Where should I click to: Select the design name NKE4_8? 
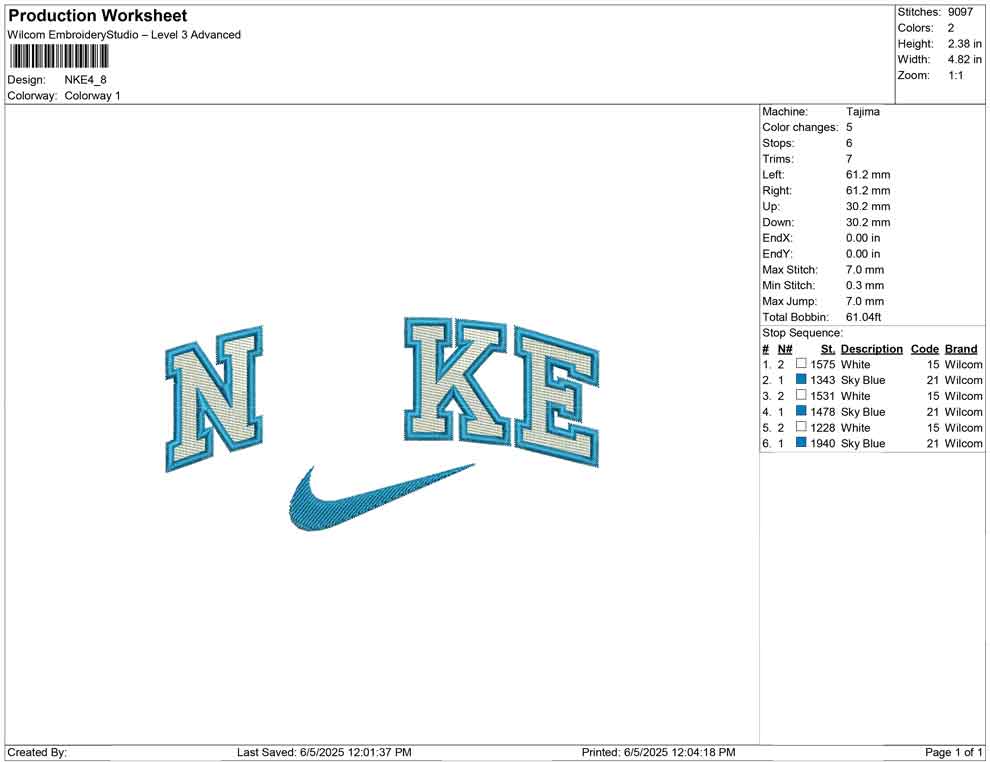tap(85, 80)
